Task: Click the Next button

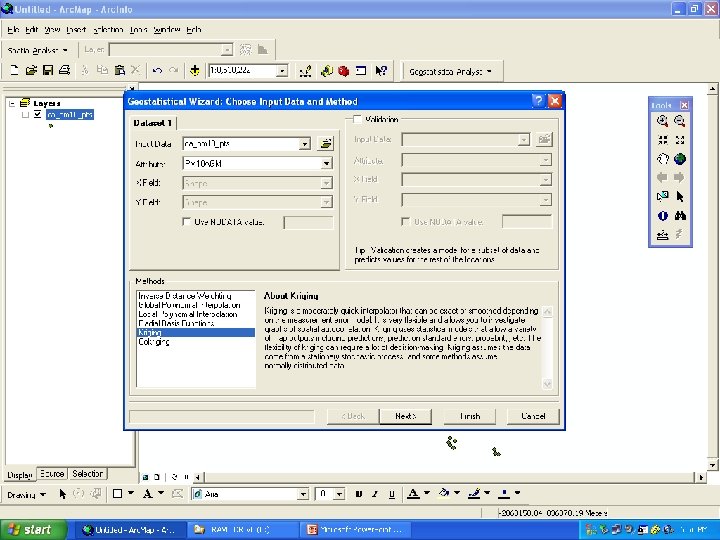Action: pos(405,416)
